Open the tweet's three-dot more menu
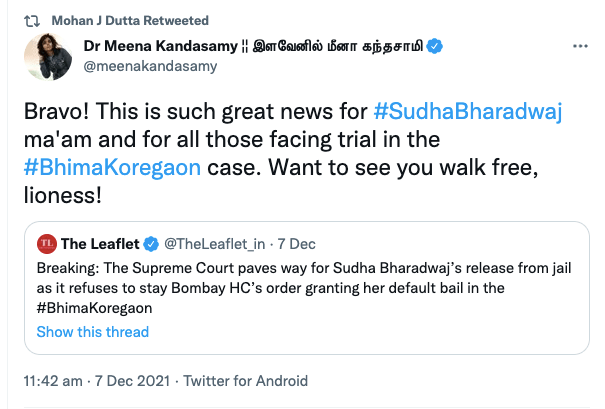605x409 pixels. pos(578,47)
